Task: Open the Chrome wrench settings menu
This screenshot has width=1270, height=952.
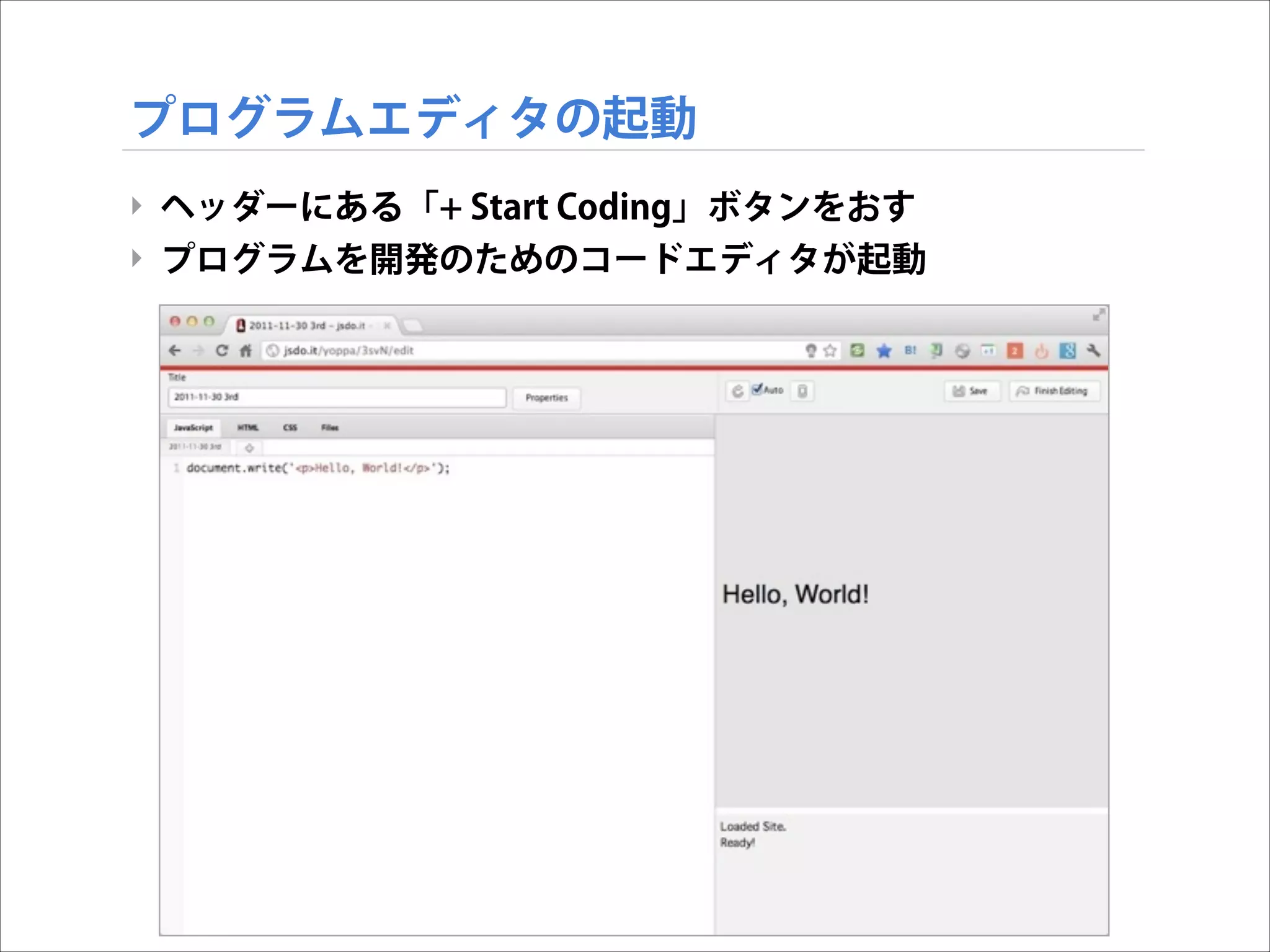Action: coord(1093,351)
